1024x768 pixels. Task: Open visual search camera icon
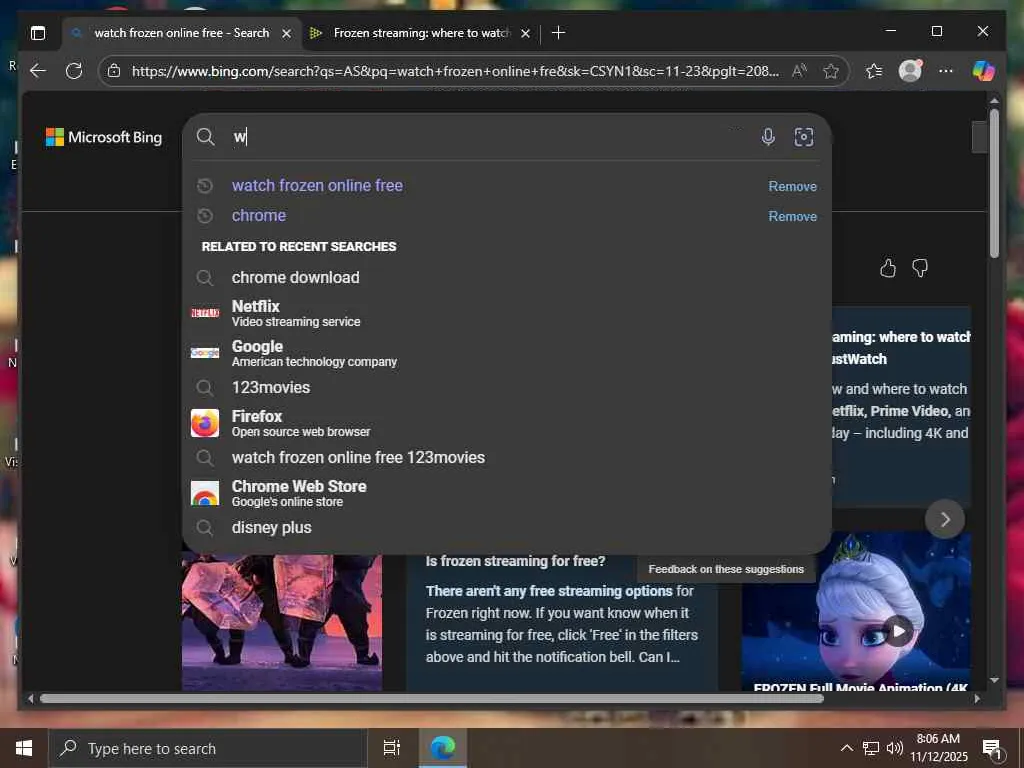(803, 136)
